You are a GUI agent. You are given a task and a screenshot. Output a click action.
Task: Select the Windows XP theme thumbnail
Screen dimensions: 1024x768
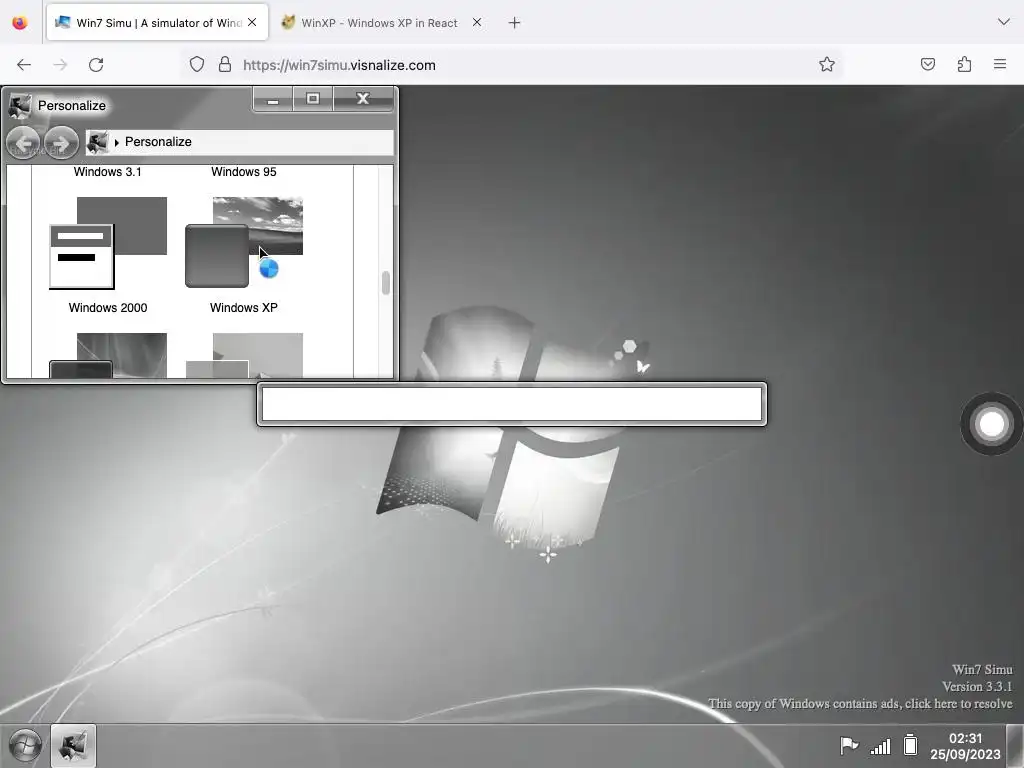(244, 242)
